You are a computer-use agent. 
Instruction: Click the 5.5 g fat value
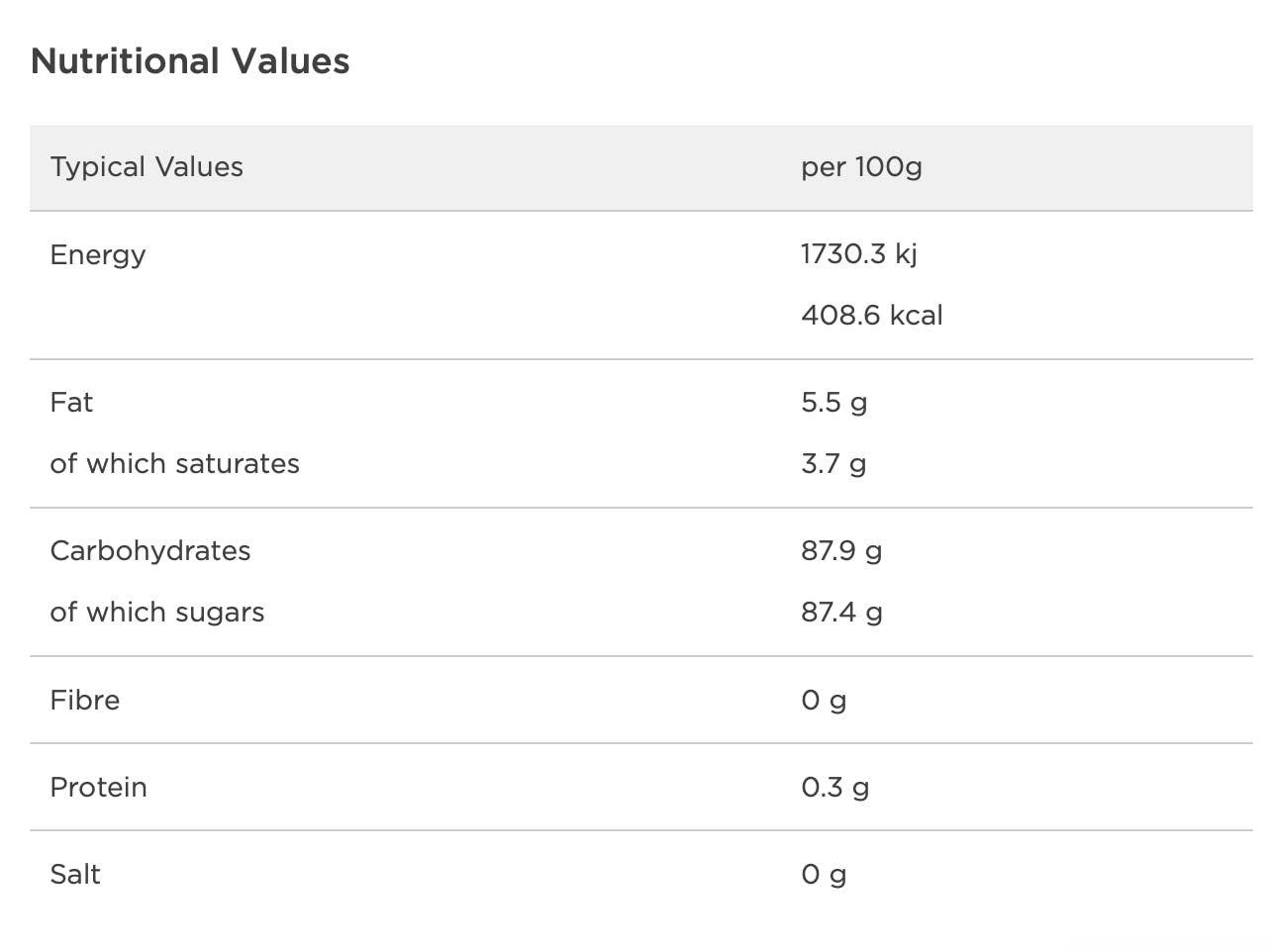click(x=833, y=402)
